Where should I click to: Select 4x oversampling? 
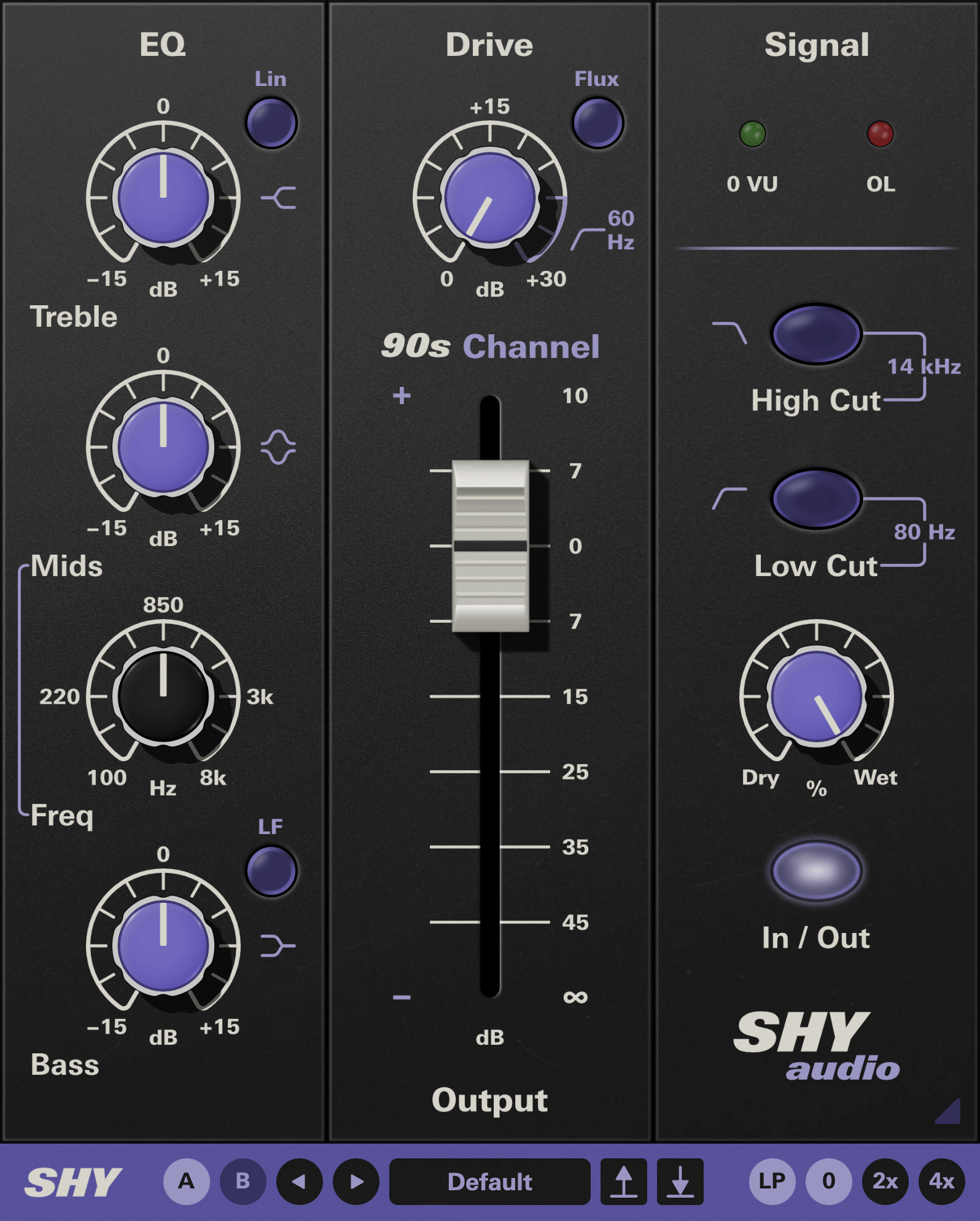(x=941, y=1182)
